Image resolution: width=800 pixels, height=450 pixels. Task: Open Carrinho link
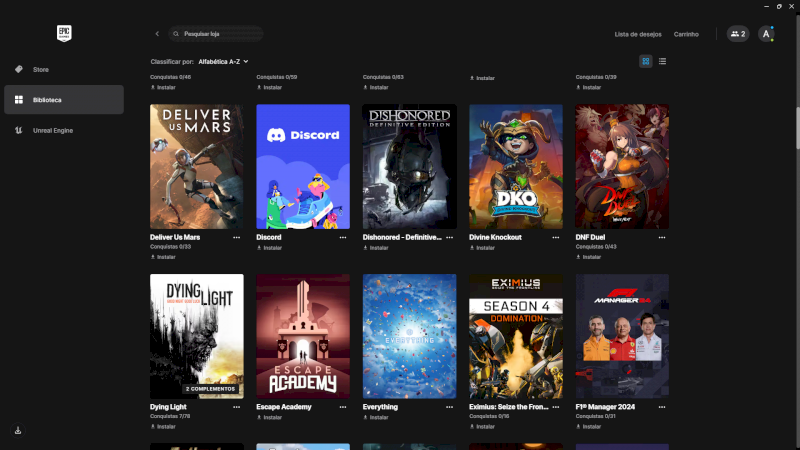[x=686, y=34]
